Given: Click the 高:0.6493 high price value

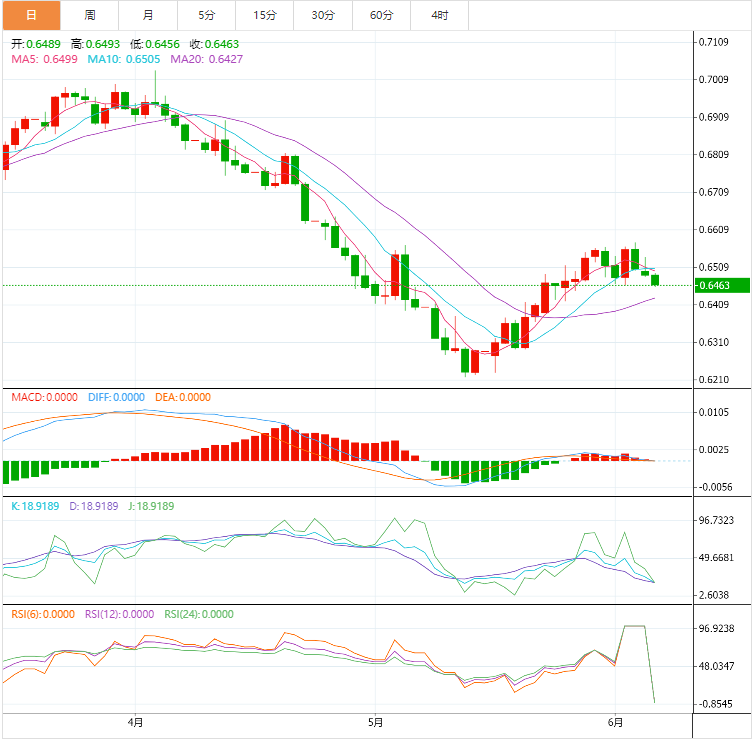Looking at the screenshot, I should 95,44.
